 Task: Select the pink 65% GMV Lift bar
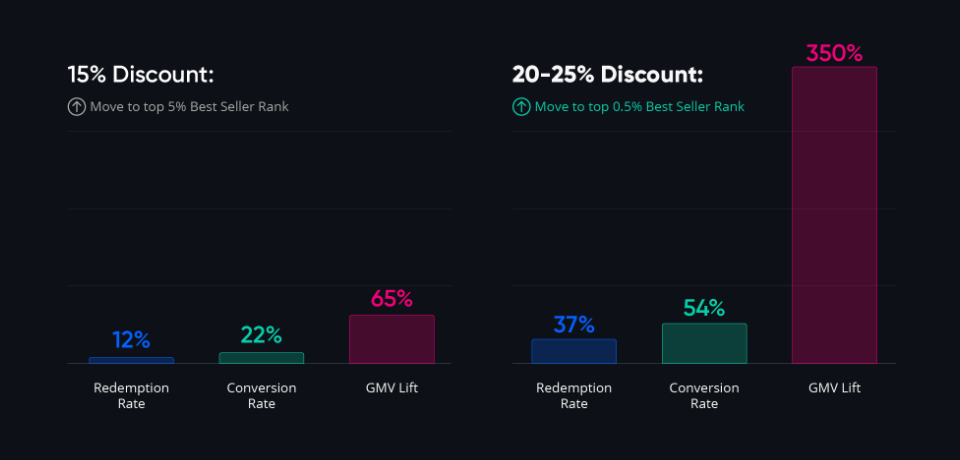pos(391,339)
